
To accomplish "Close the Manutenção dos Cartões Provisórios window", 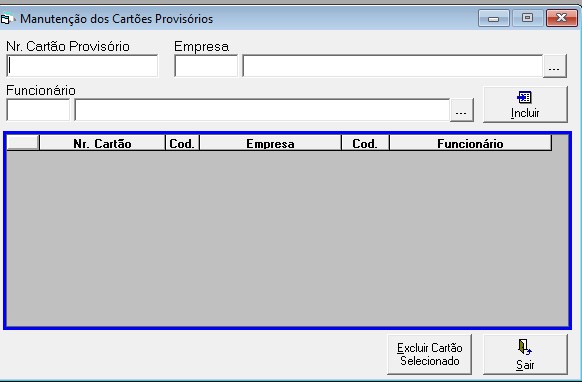I will pos(562,18).
